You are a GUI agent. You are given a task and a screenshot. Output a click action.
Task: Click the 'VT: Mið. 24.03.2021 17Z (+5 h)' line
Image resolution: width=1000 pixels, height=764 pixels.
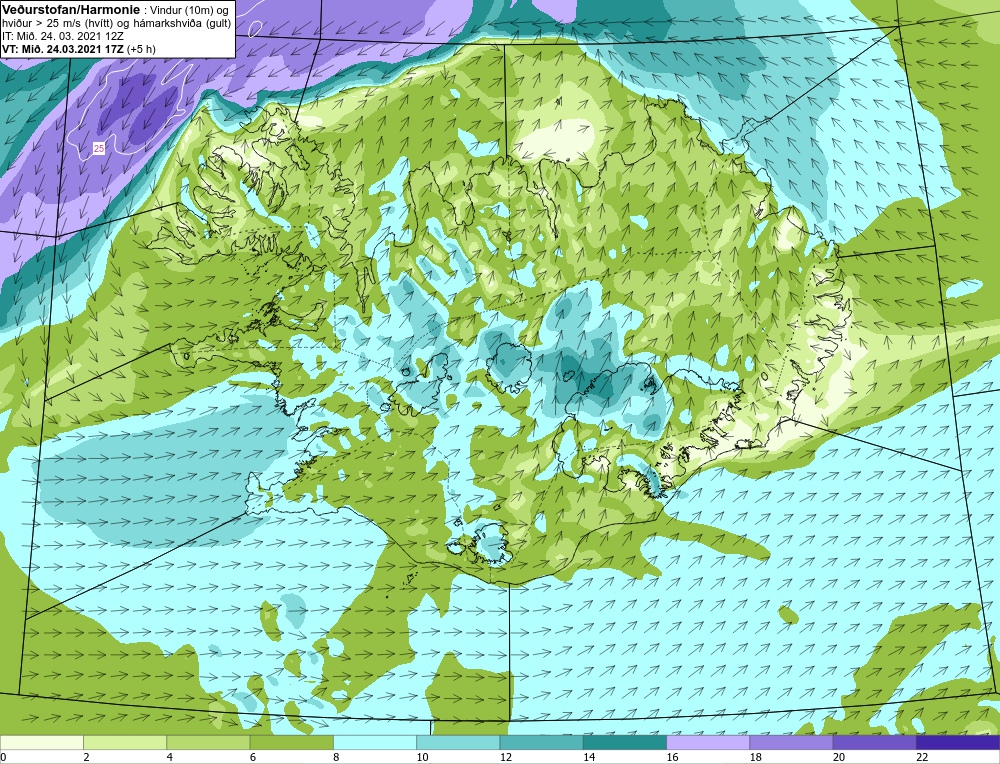pyautogui.click(x=78, y=49)
